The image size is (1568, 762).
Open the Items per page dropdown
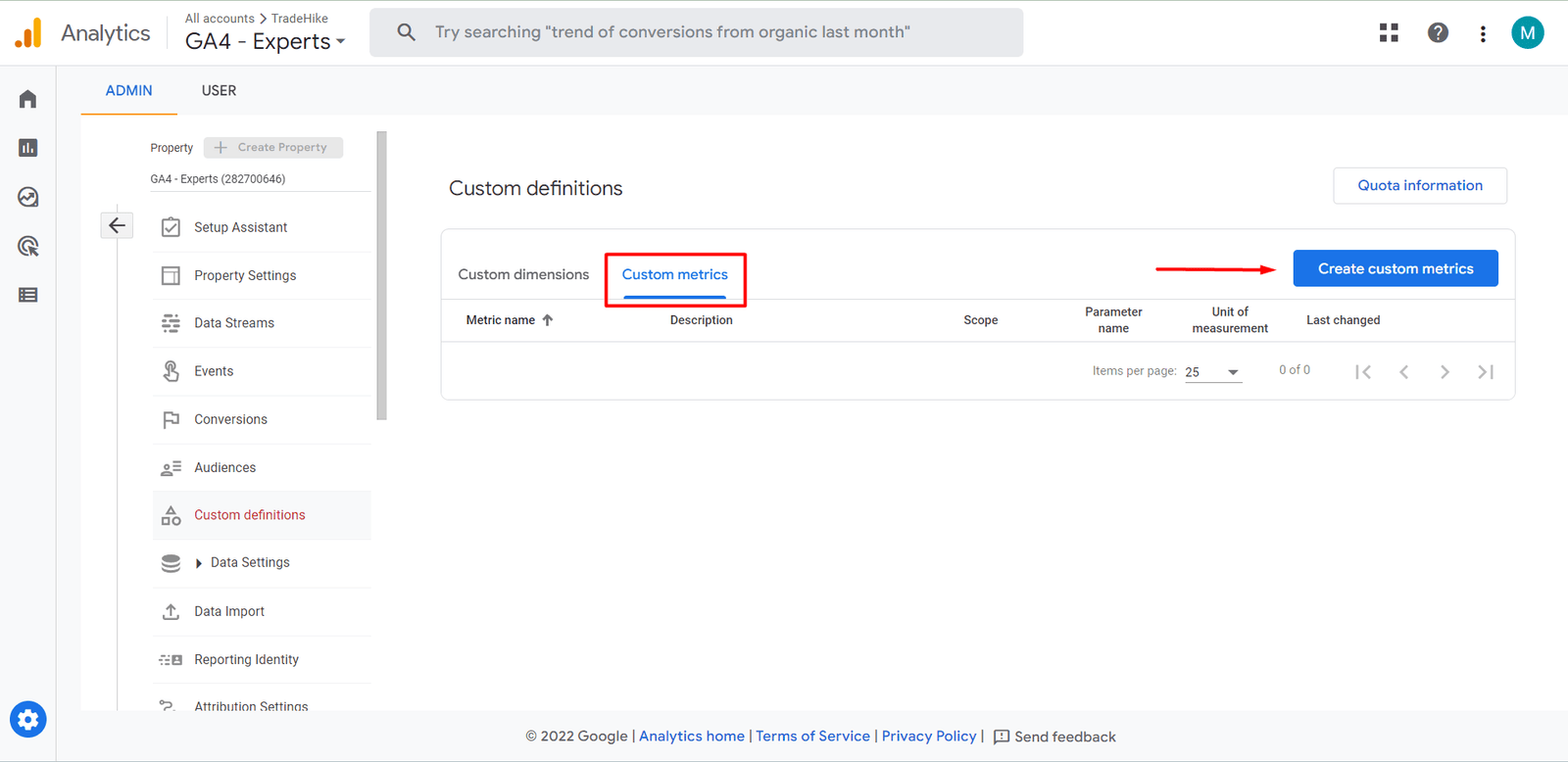tap(1213, 372)
